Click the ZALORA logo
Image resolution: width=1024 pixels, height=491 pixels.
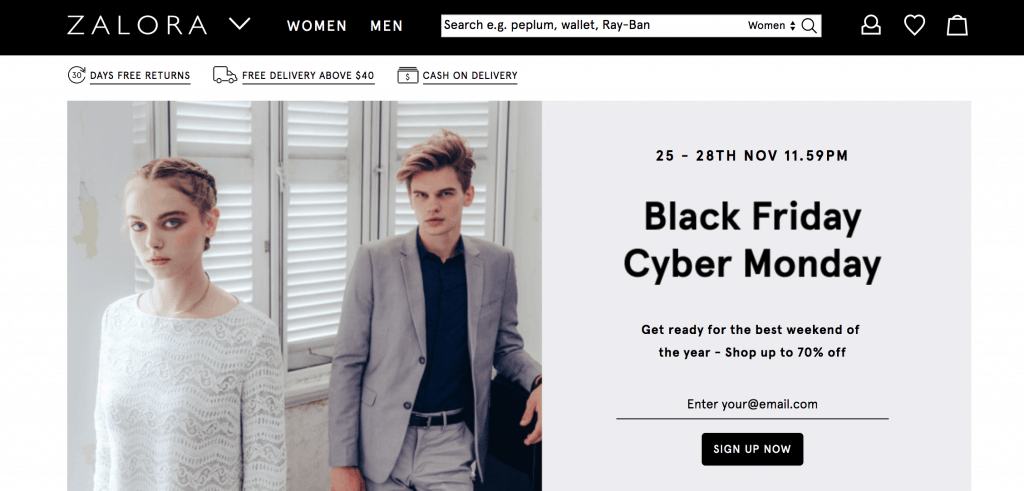[x=136, y=25]
